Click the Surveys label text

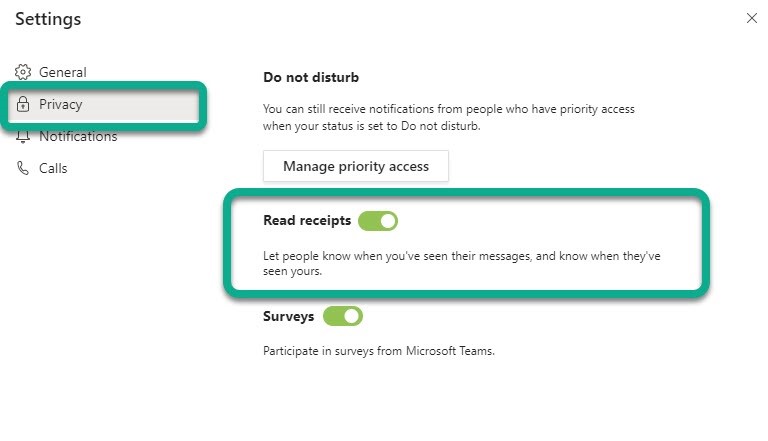[x=288, y=316]
